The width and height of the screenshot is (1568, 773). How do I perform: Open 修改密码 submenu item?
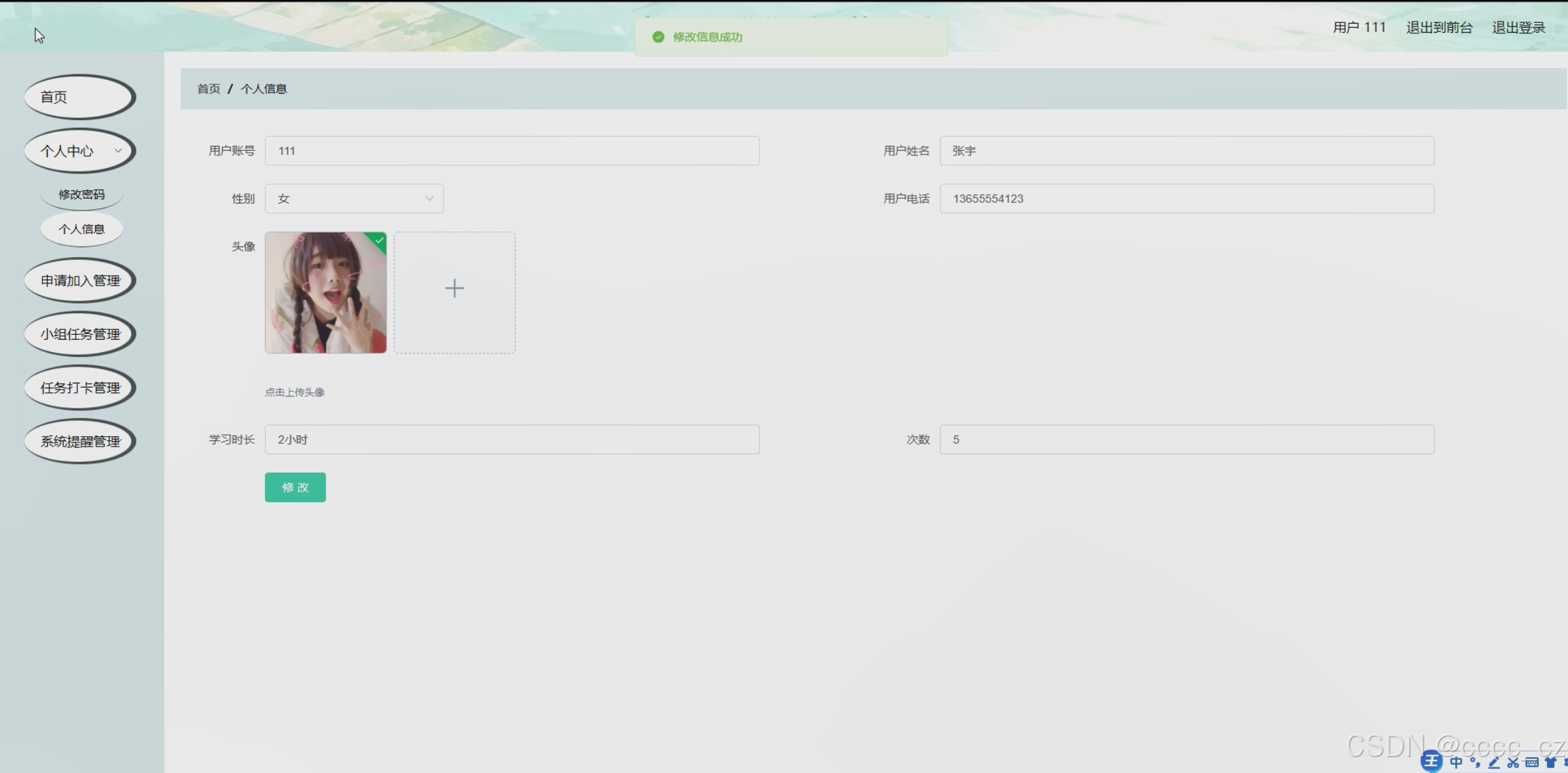point(81,194)
